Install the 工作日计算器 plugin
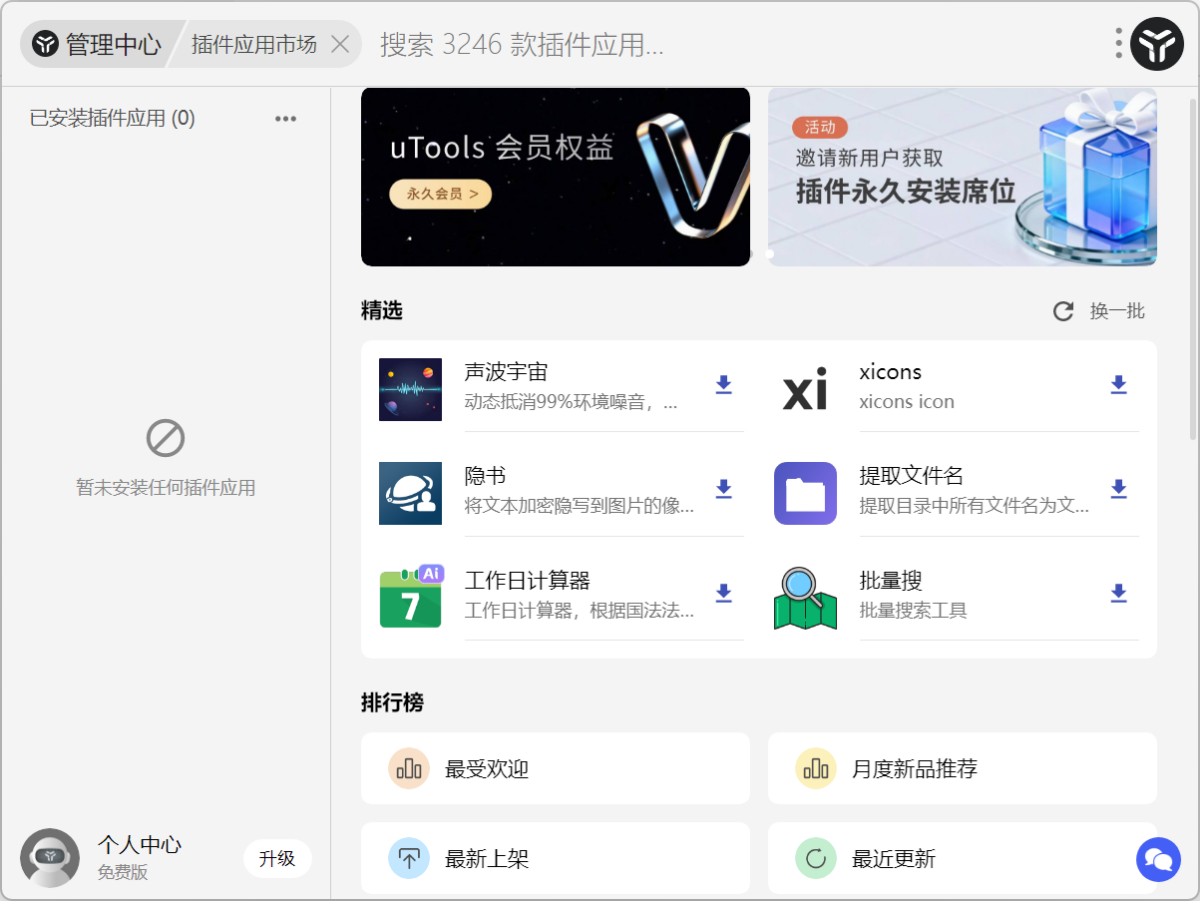 point(723,593)
